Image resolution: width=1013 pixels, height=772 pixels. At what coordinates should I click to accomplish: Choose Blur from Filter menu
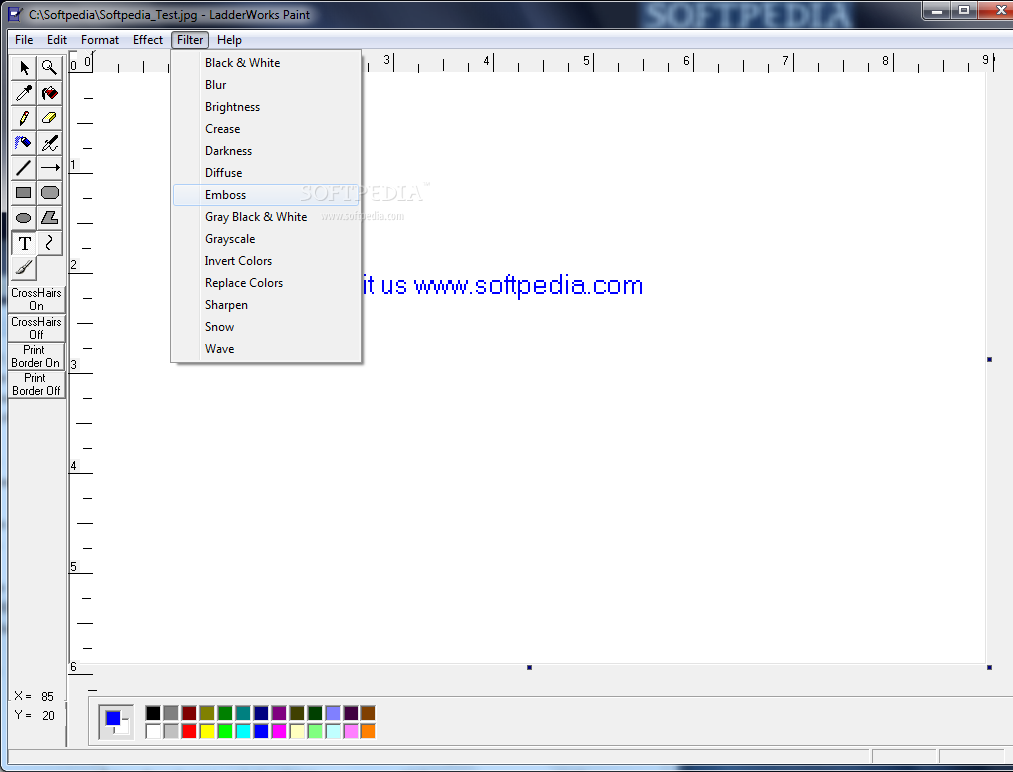point(266,85)
